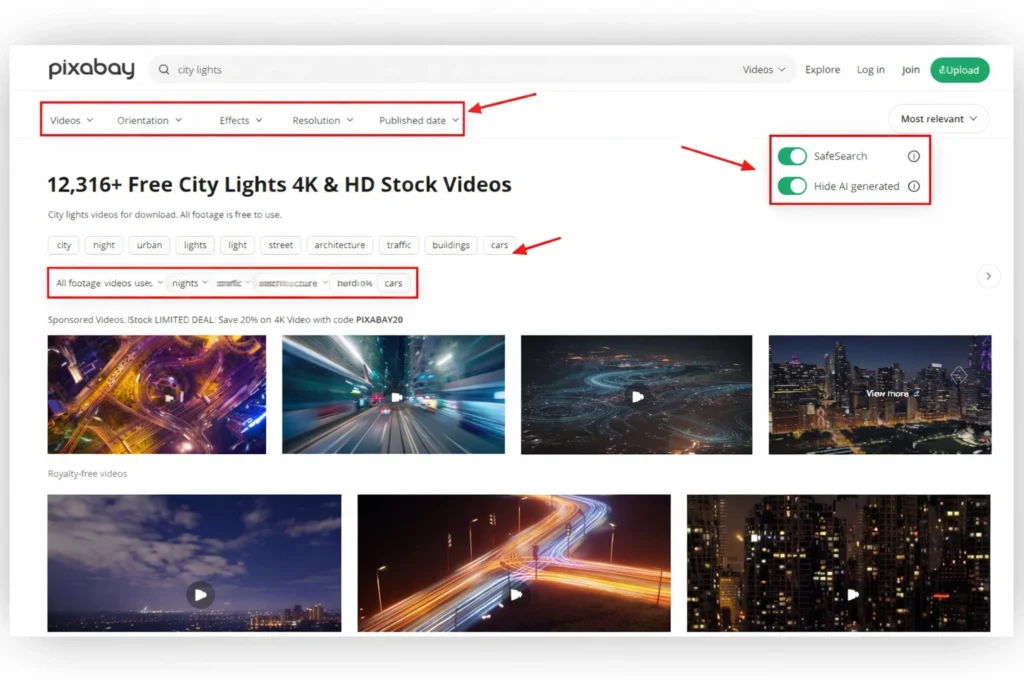Open the Explore menu item
The height and width of the screenshot is (683, 1024).
coord(822,70)
